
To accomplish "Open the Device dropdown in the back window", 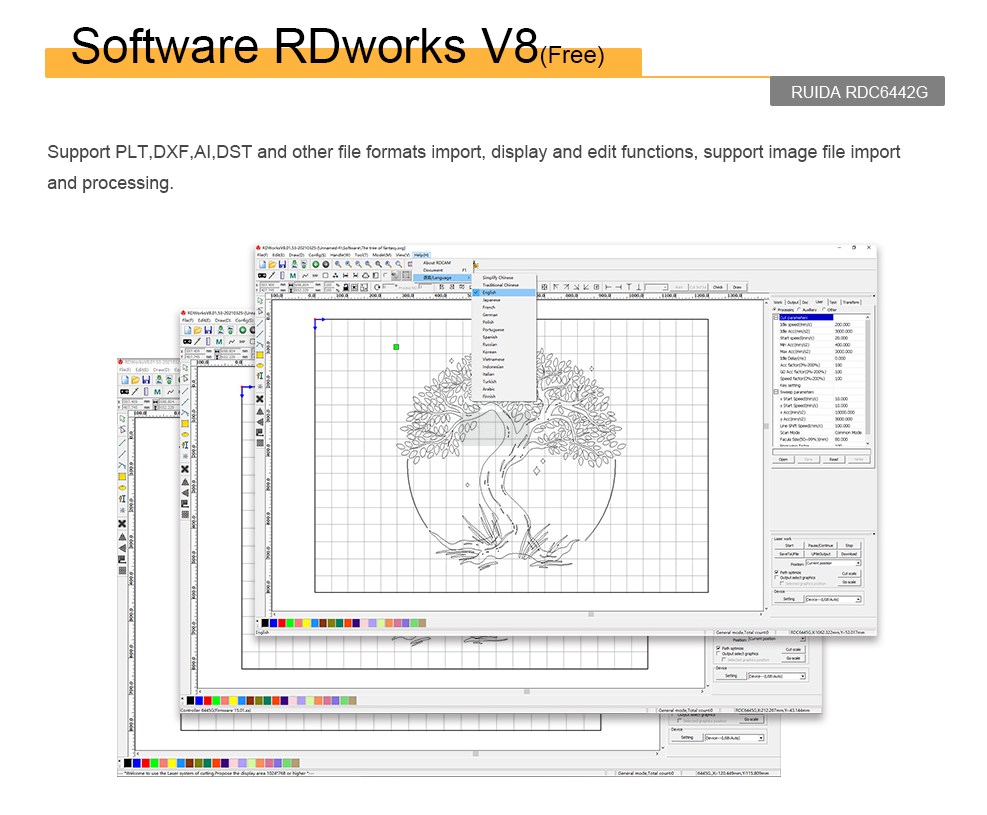I will point(734,738).
